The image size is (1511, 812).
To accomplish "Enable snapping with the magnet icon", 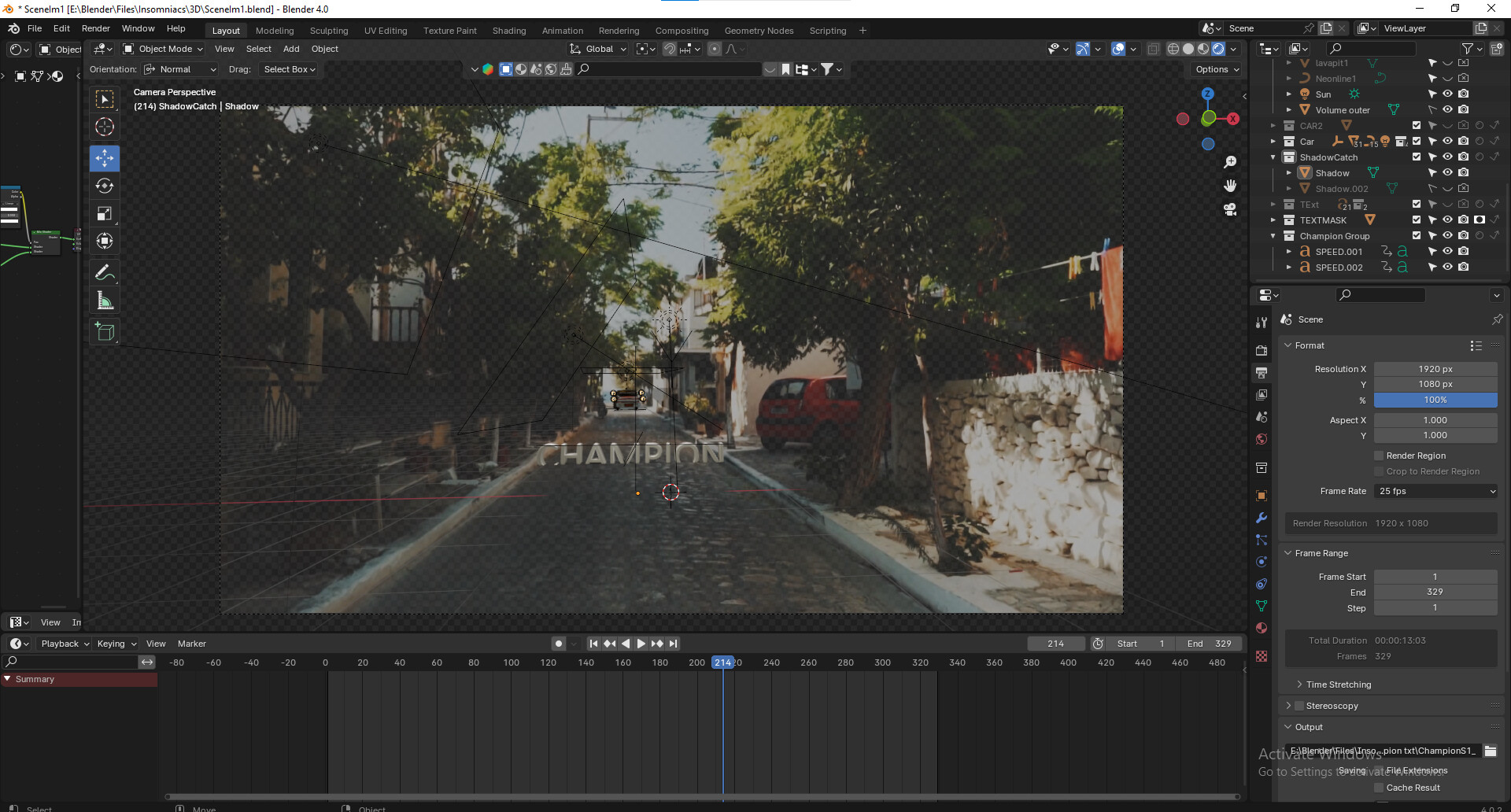I will click(668, 49).
